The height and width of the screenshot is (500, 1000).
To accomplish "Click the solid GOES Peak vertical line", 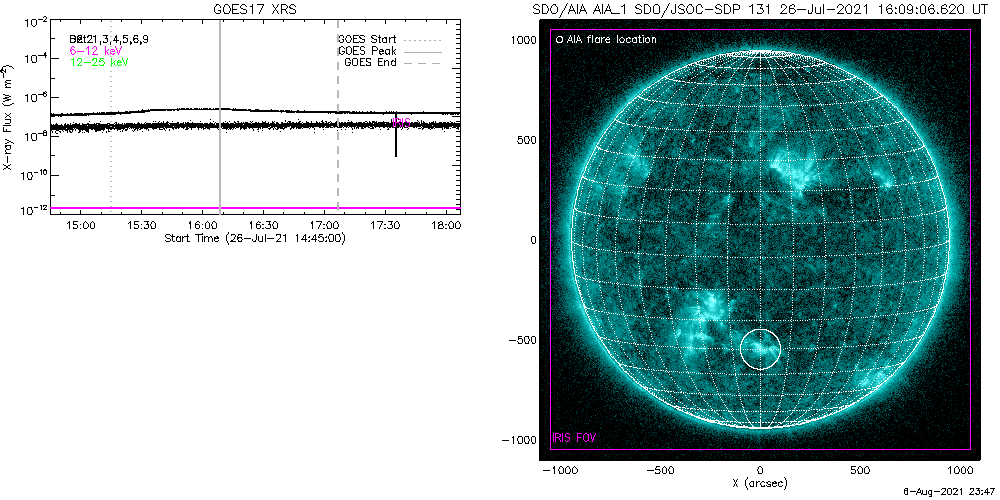I will [220, 115].
